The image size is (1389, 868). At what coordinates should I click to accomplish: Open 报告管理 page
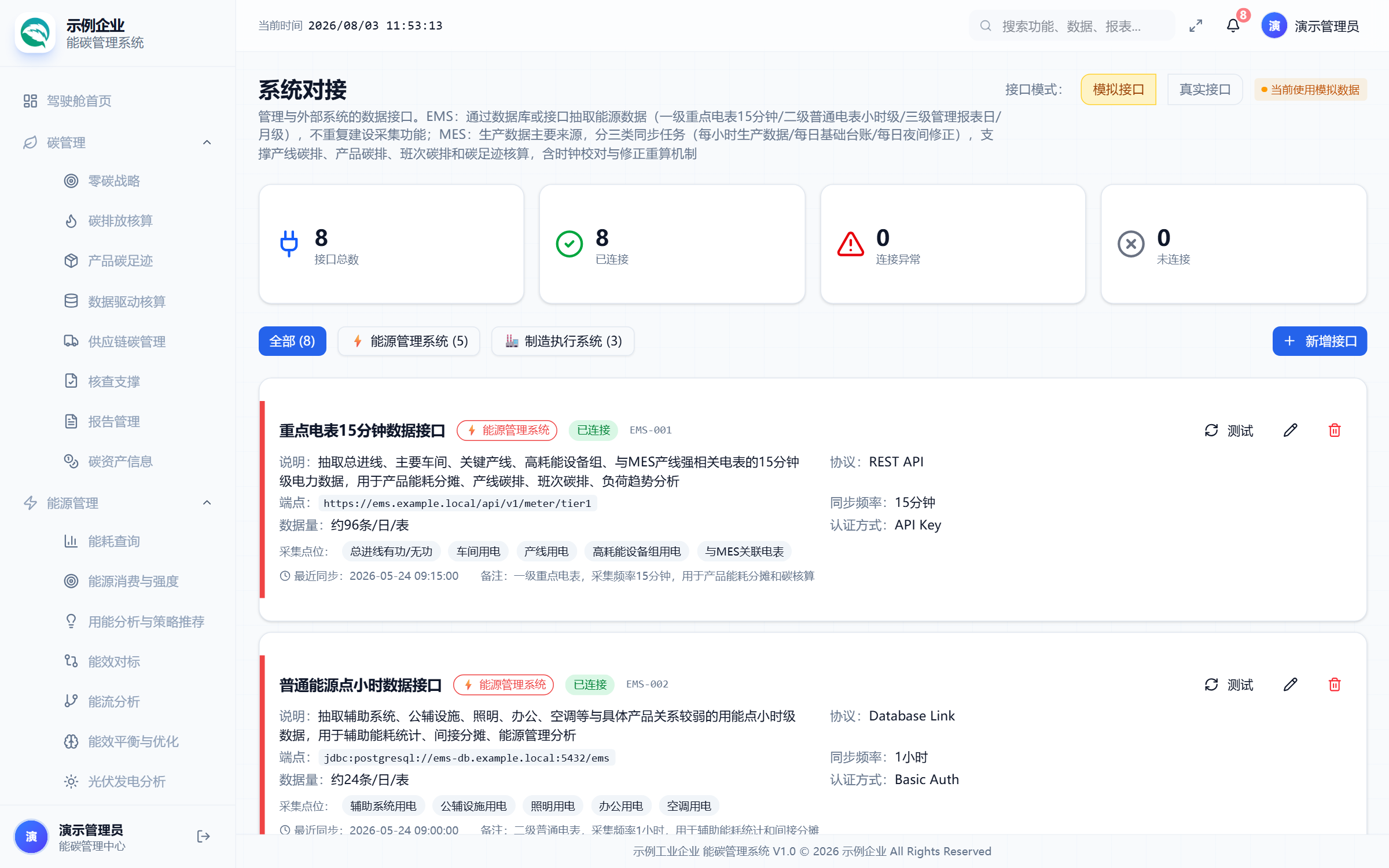(x=114, y=421)
